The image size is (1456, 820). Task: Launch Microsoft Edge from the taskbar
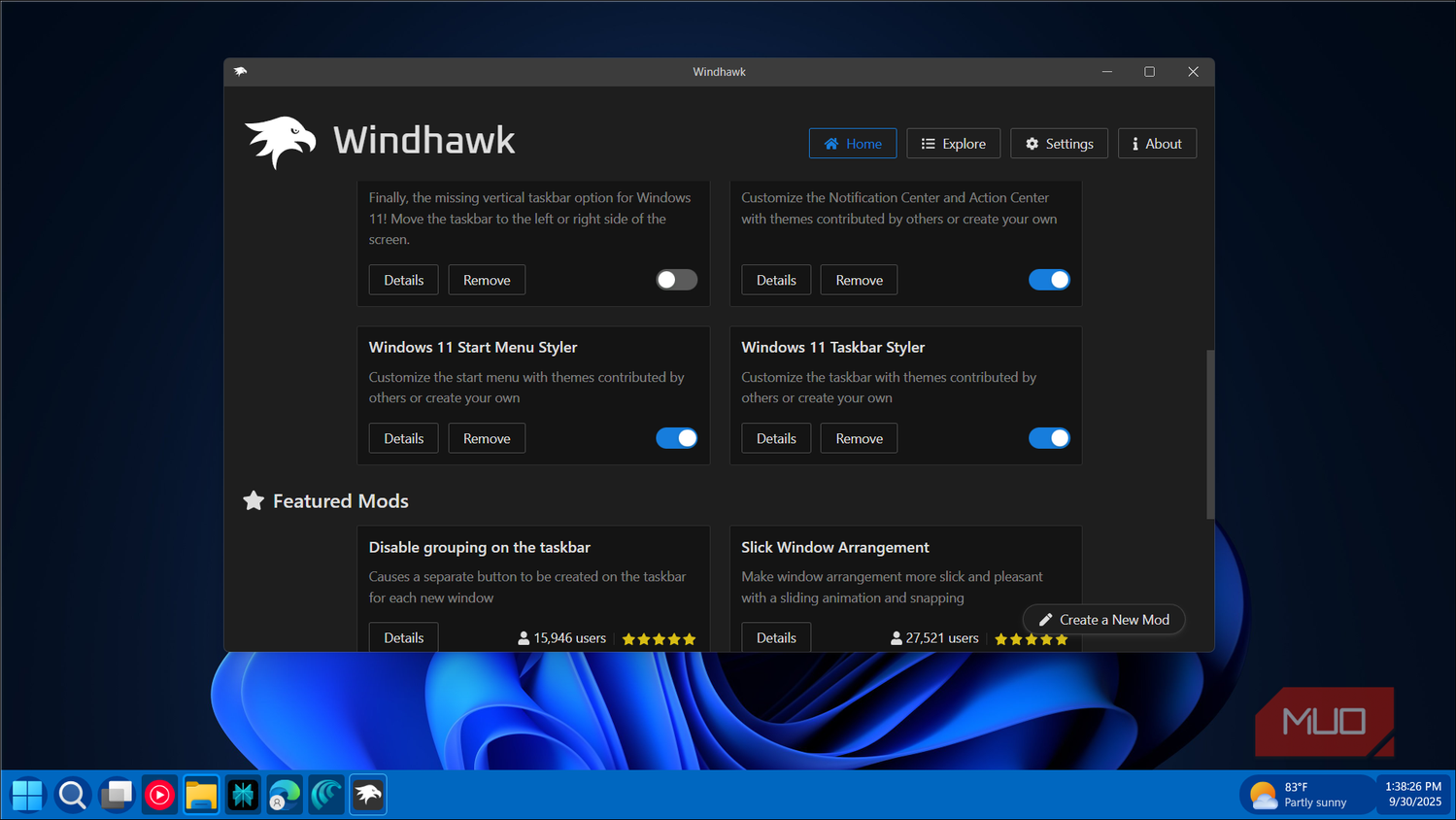pyautogui.click(x=285, y=795)
